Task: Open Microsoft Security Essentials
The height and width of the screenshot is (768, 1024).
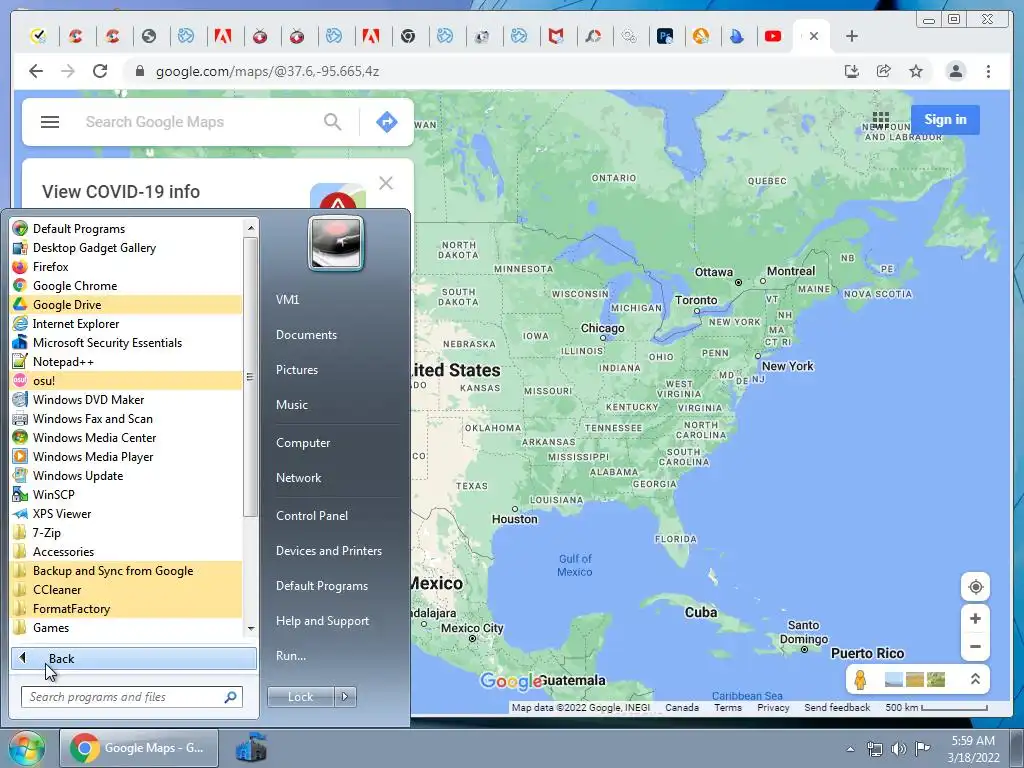Action: (107, 342)
